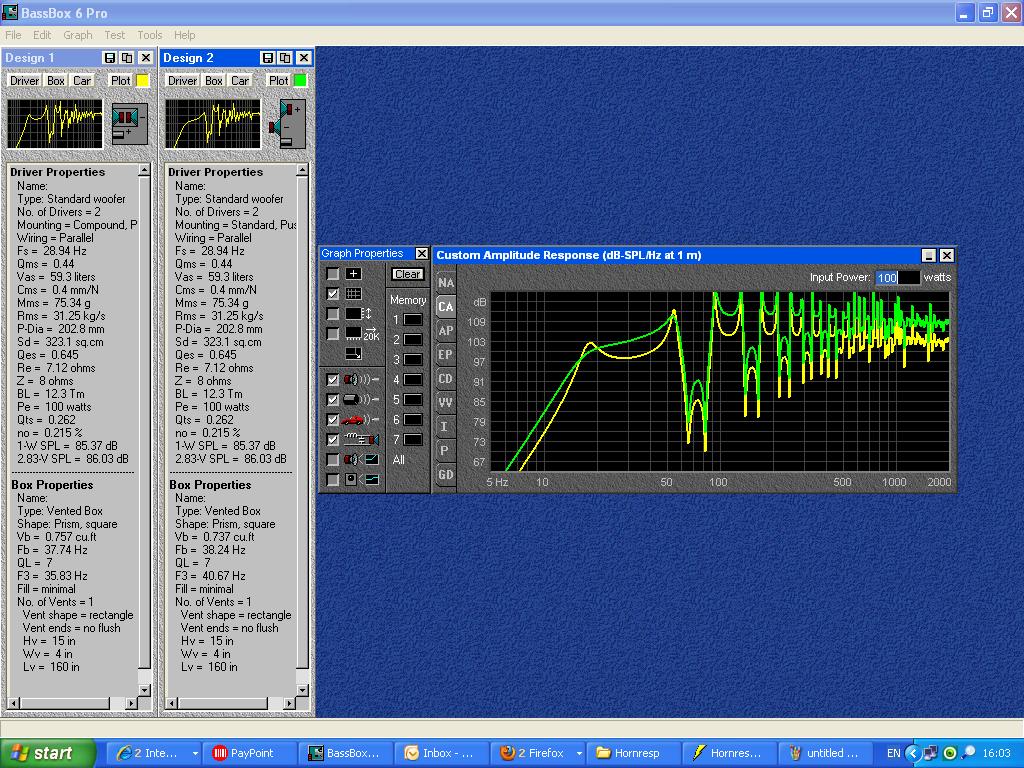Click the Input Power field
The image size is (1024, 768).
click(897, 278)
